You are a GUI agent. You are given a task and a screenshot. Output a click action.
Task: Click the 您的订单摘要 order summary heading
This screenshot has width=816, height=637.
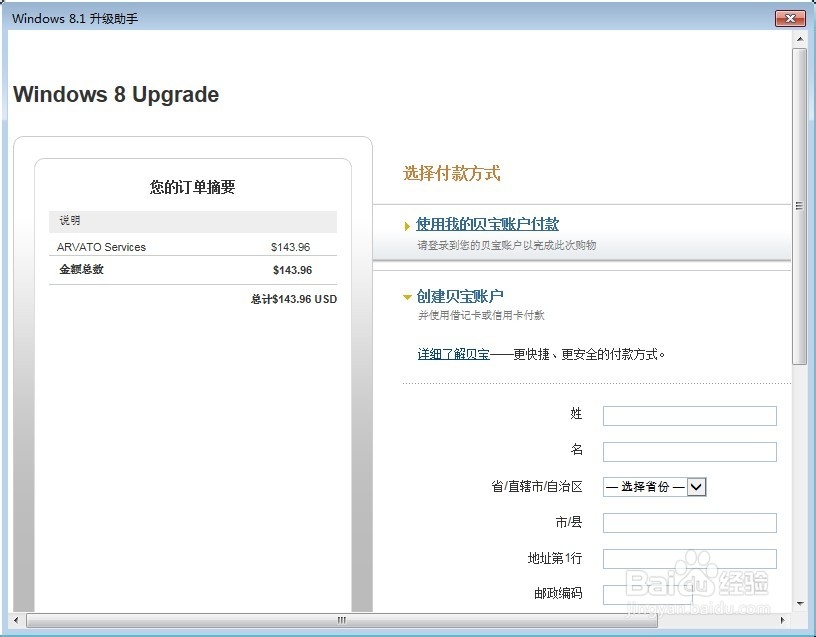(x=193, y=187)
